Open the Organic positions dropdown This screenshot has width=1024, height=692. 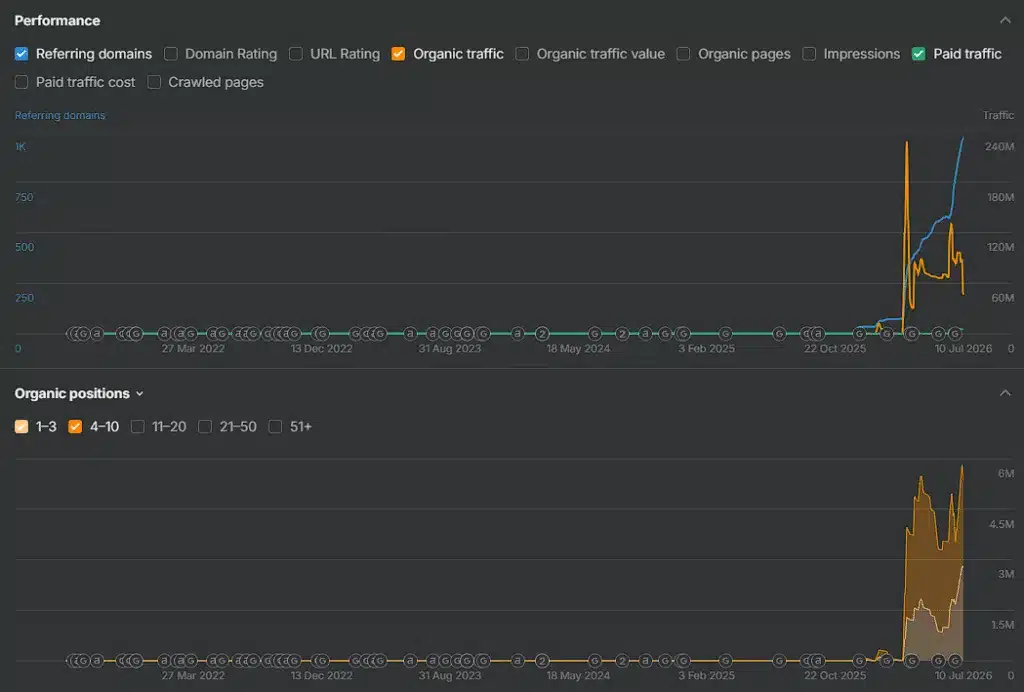coord(78,393)
